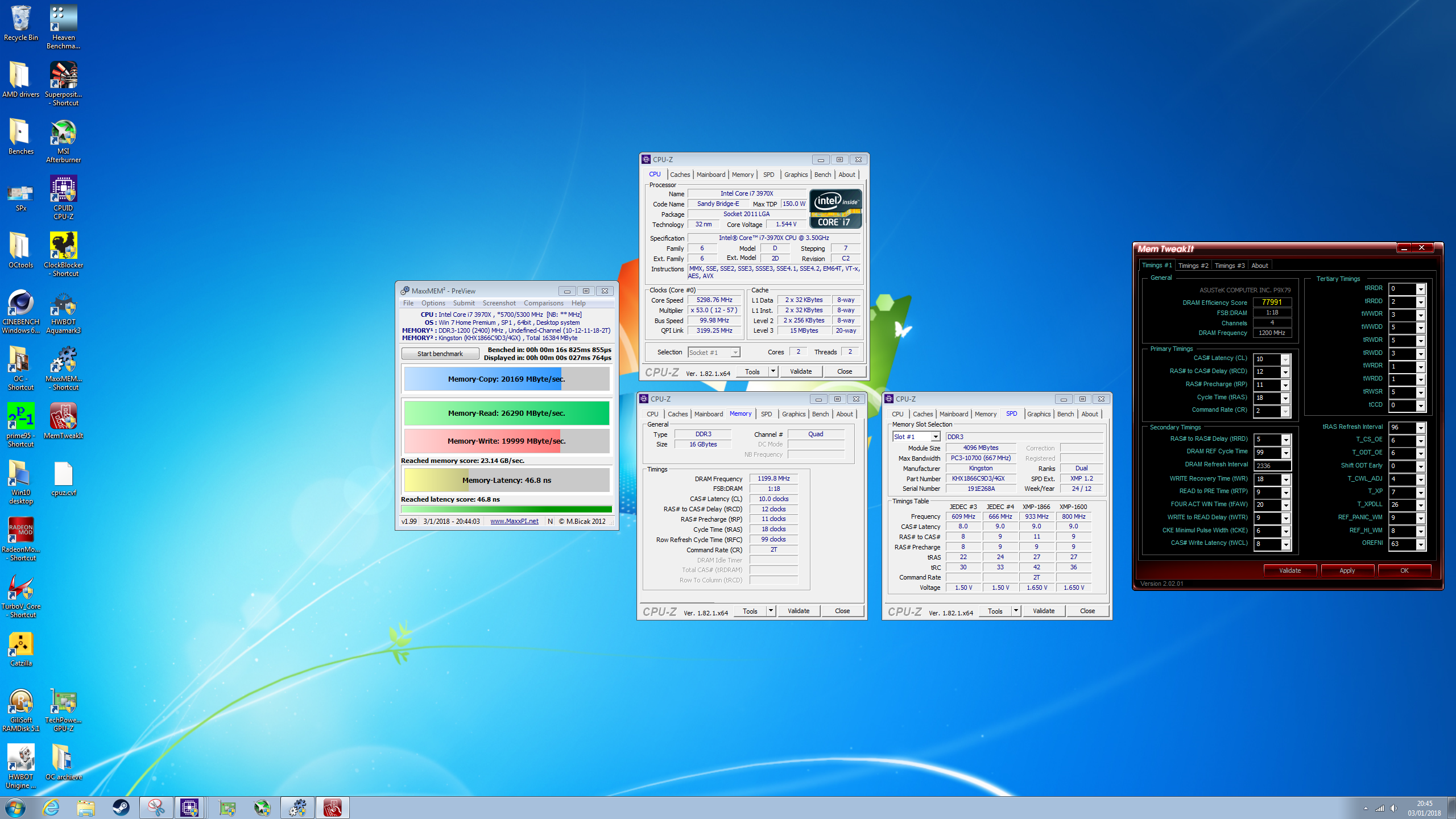
Task: Expand RAS# to CAS# Delay (tRCD) dropdown
Action: click(x=1285, y=372)
